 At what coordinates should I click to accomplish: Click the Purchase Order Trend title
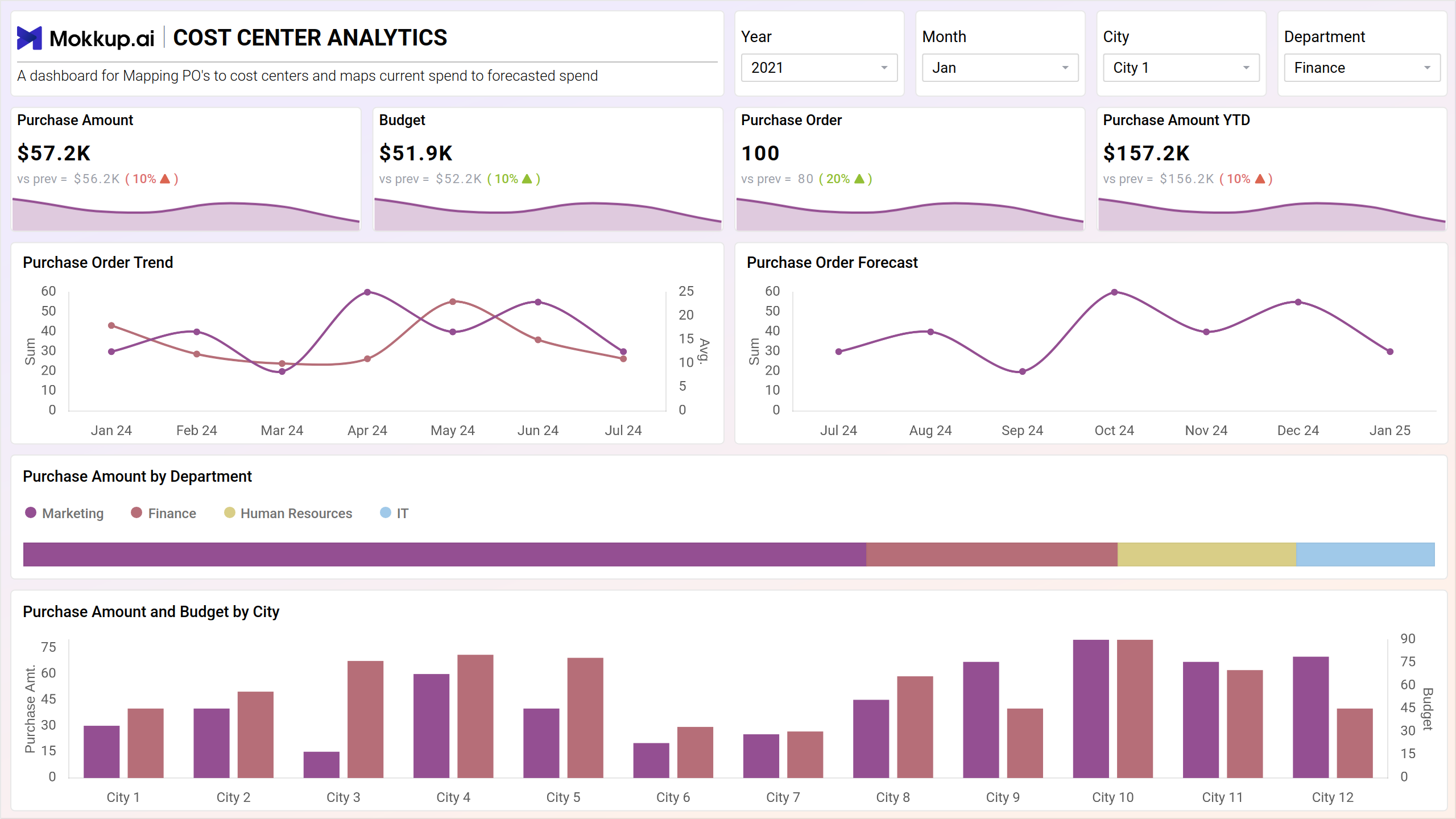tap(98, 262)
